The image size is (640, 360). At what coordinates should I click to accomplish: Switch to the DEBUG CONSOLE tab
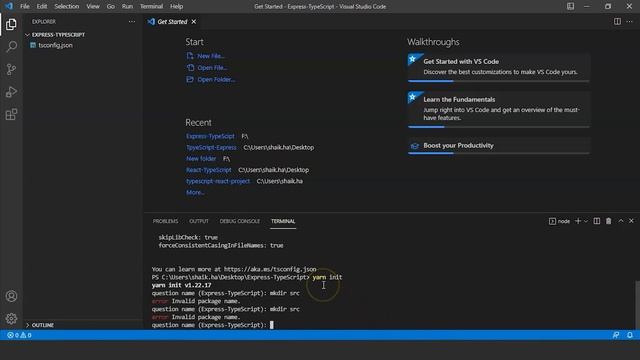(240, 221)
